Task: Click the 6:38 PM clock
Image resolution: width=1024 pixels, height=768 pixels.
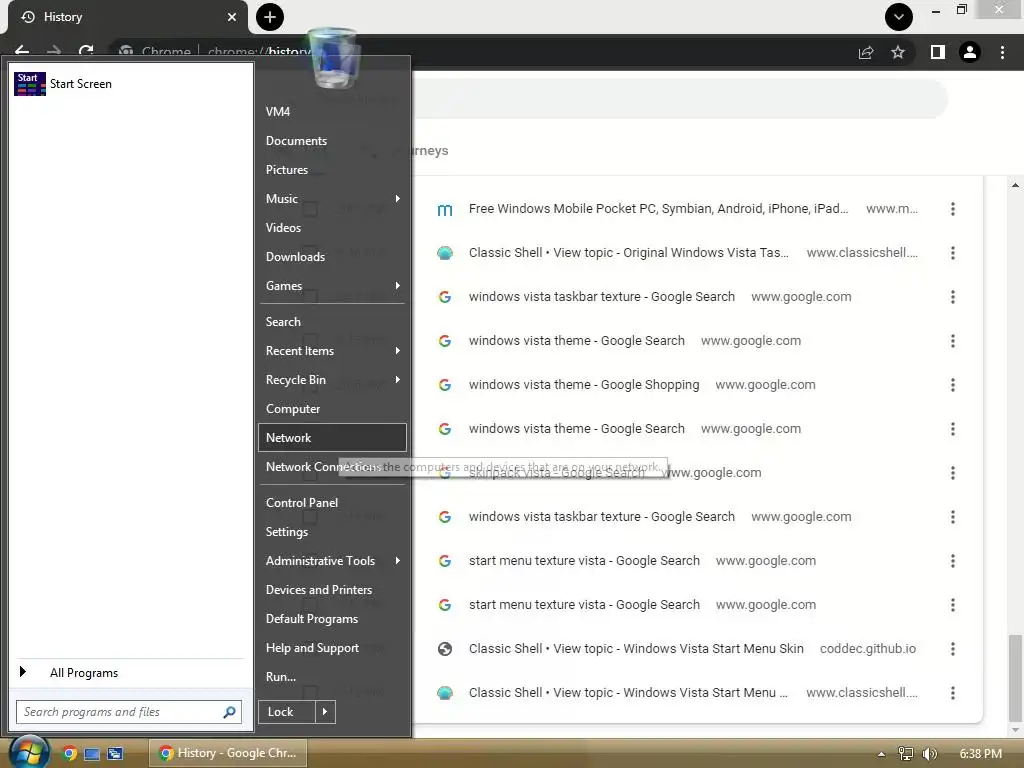Action: (x=980, y=754)
